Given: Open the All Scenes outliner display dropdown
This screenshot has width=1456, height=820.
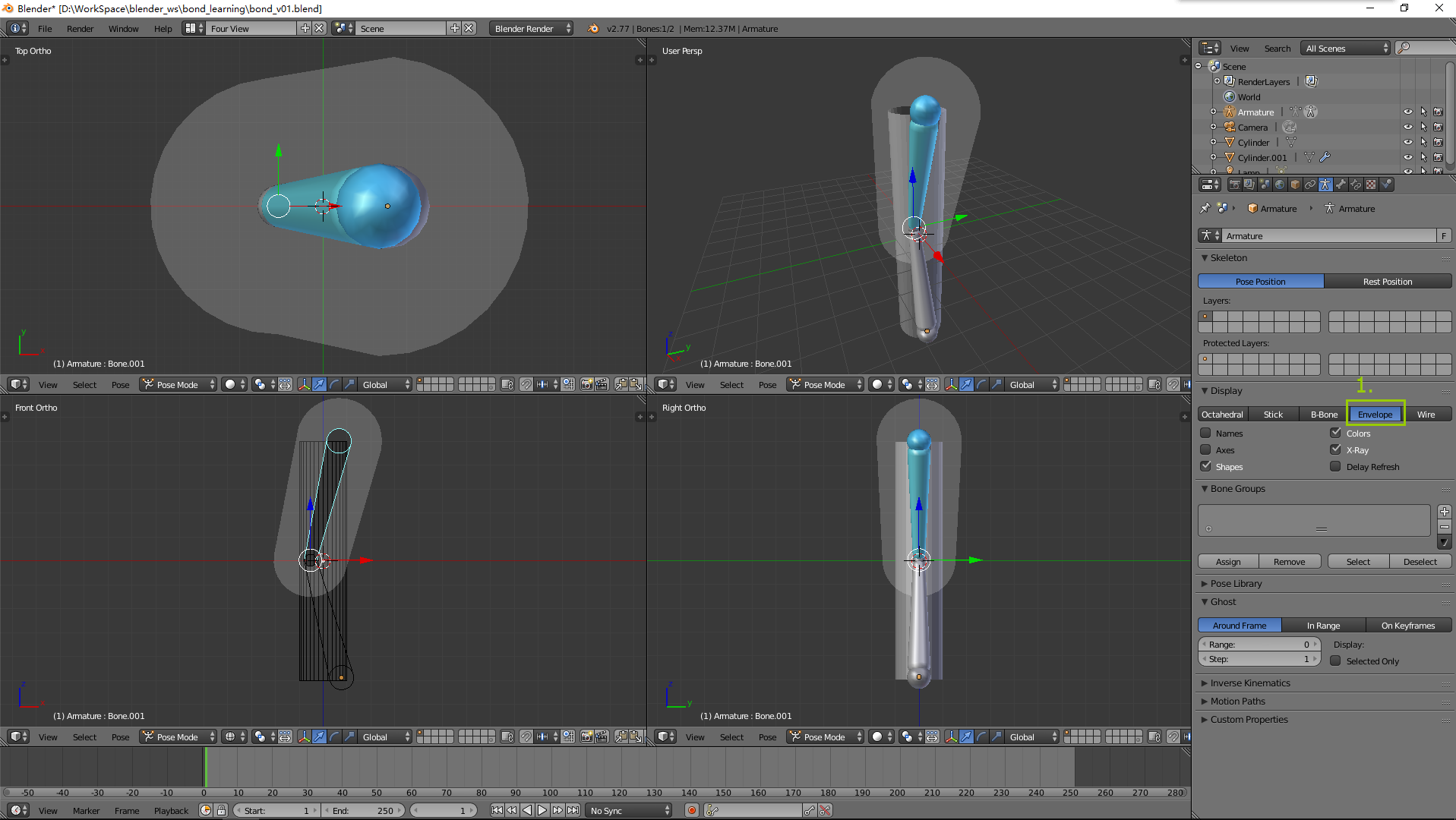Looking at the screenshot, I should tap(1345, 48).
